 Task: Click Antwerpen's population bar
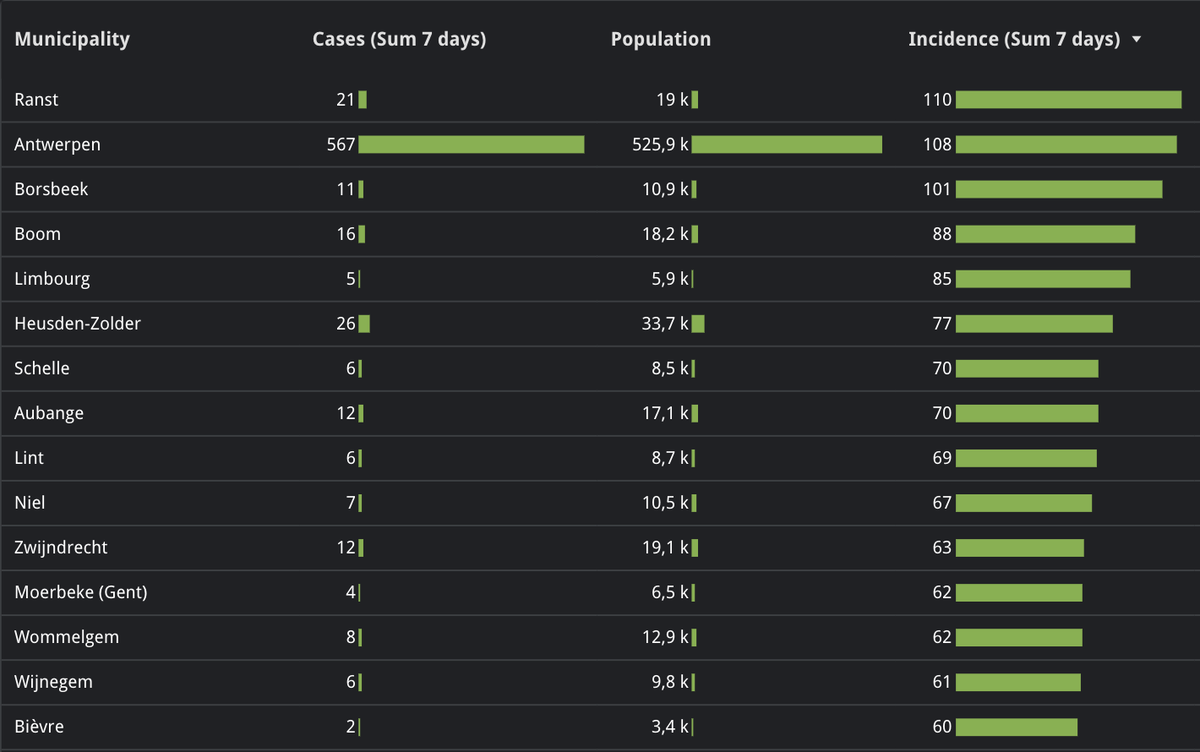pos(787,145)
